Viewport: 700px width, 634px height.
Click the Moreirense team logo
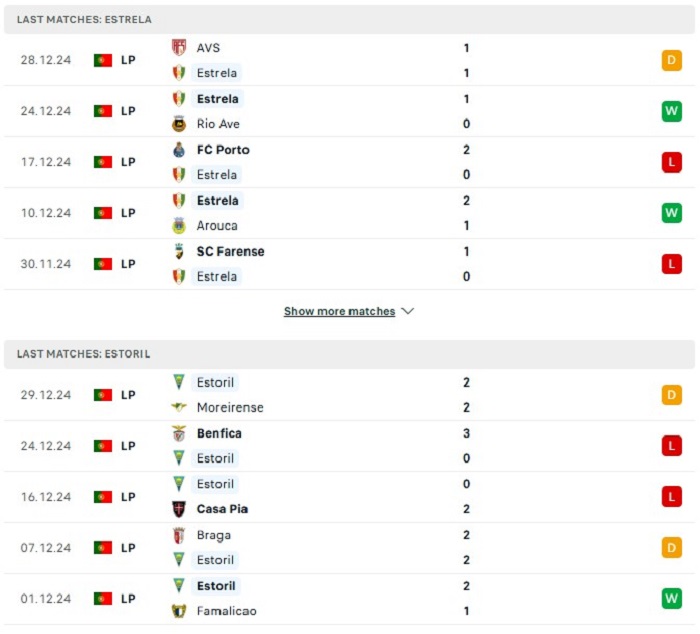click(179, 407)
